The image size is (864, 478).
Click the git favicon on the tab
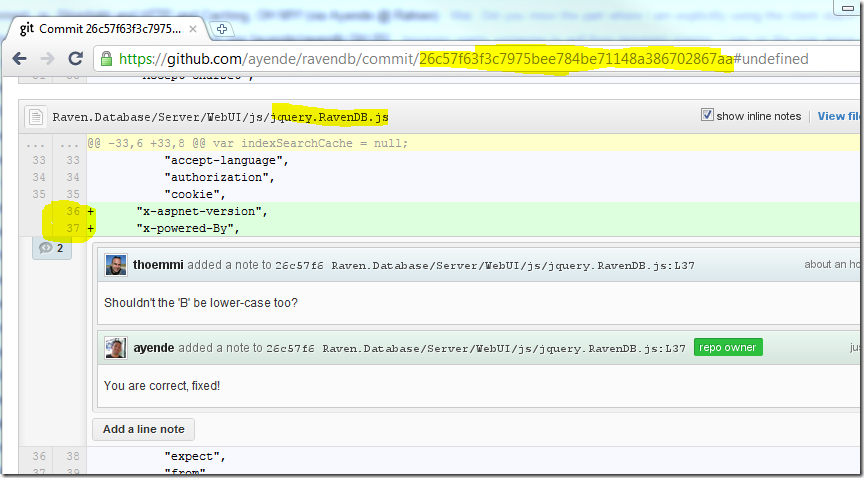tap(26, 29)
